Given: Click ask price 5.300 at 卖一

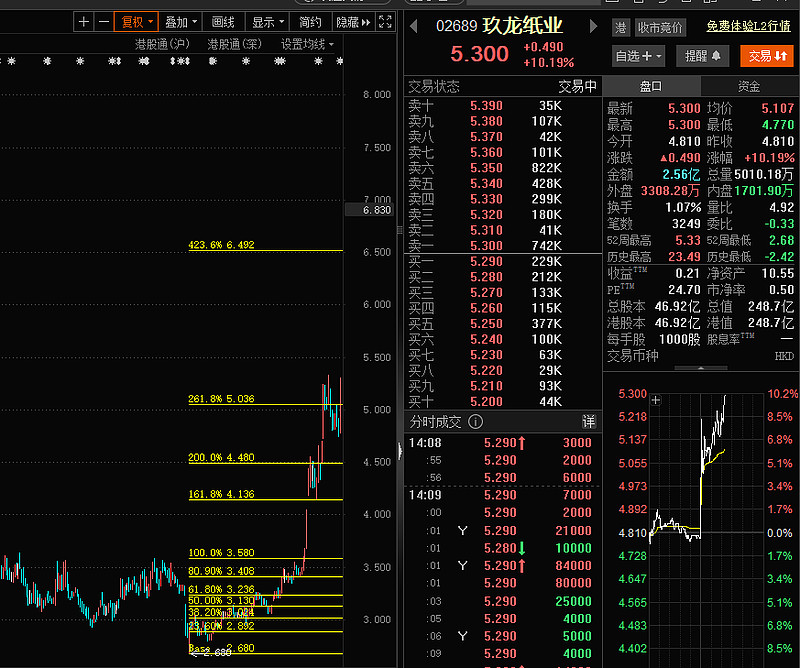Looking at the screenshot, I should (x=486, y=245).
